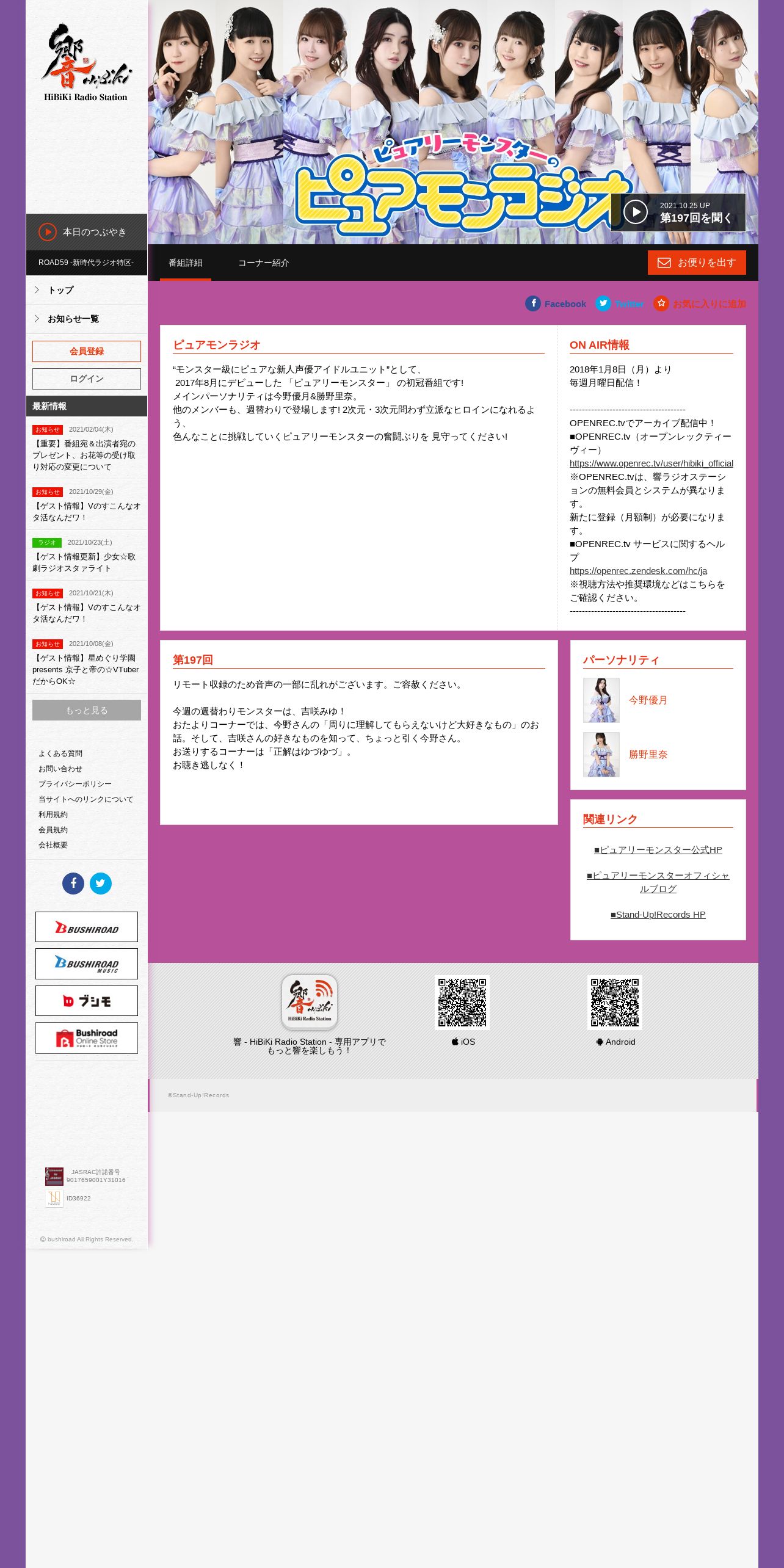Image resolution: width=784 pixels, height=1568 pixels.
Task: Click sidebar round Facebook icon
Action: pos(73,883)
